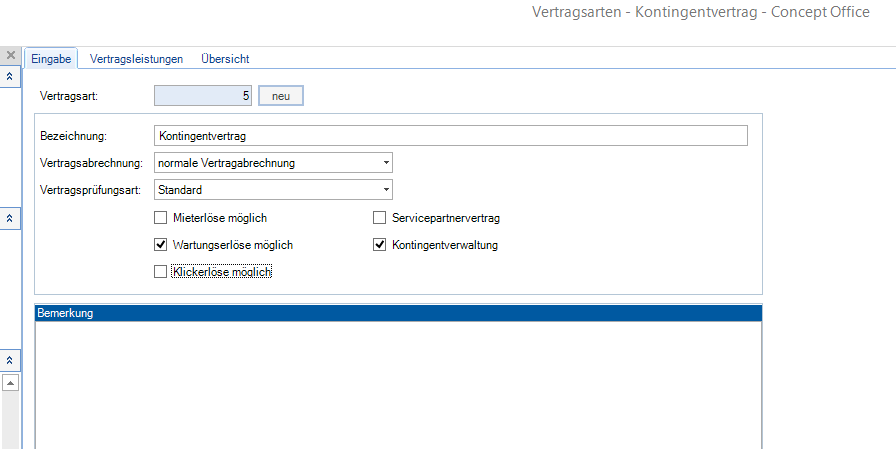896x449 pixels.
Task: Focus the Vertragsart number field
Action: pos(203,96)
